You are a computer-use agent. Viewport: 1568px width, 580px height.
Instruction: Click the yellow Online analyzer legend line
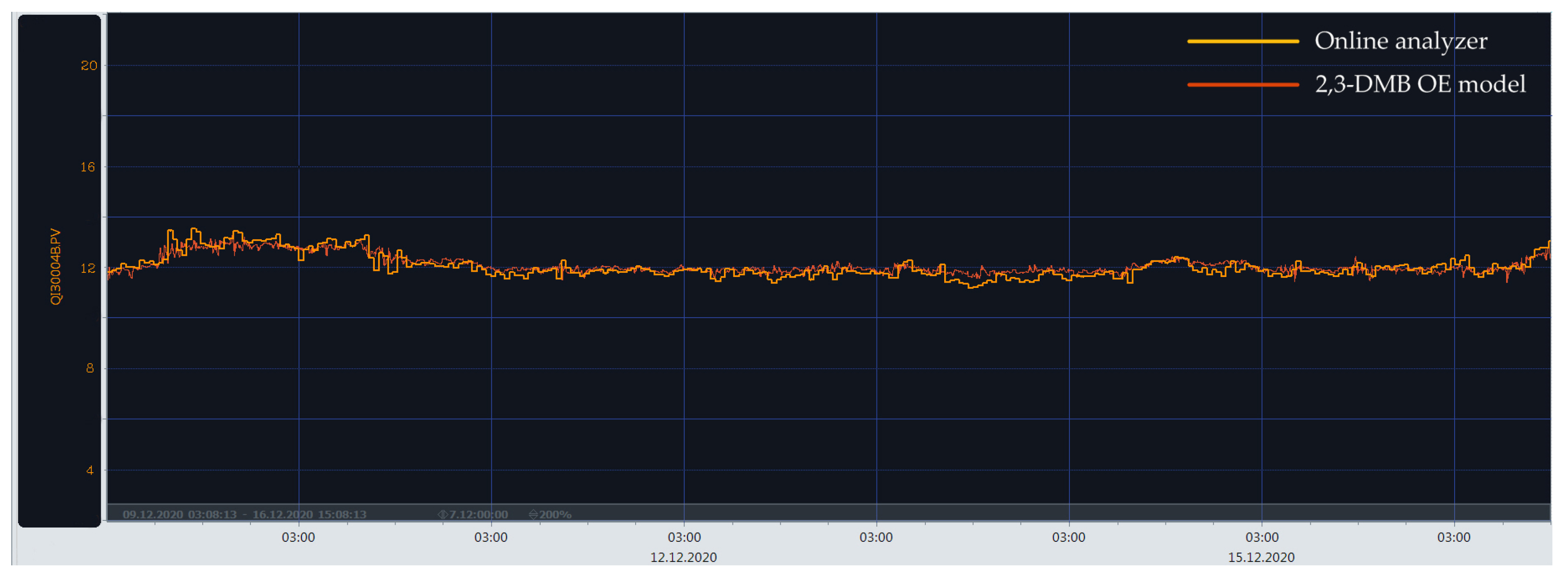point(1242,42)
